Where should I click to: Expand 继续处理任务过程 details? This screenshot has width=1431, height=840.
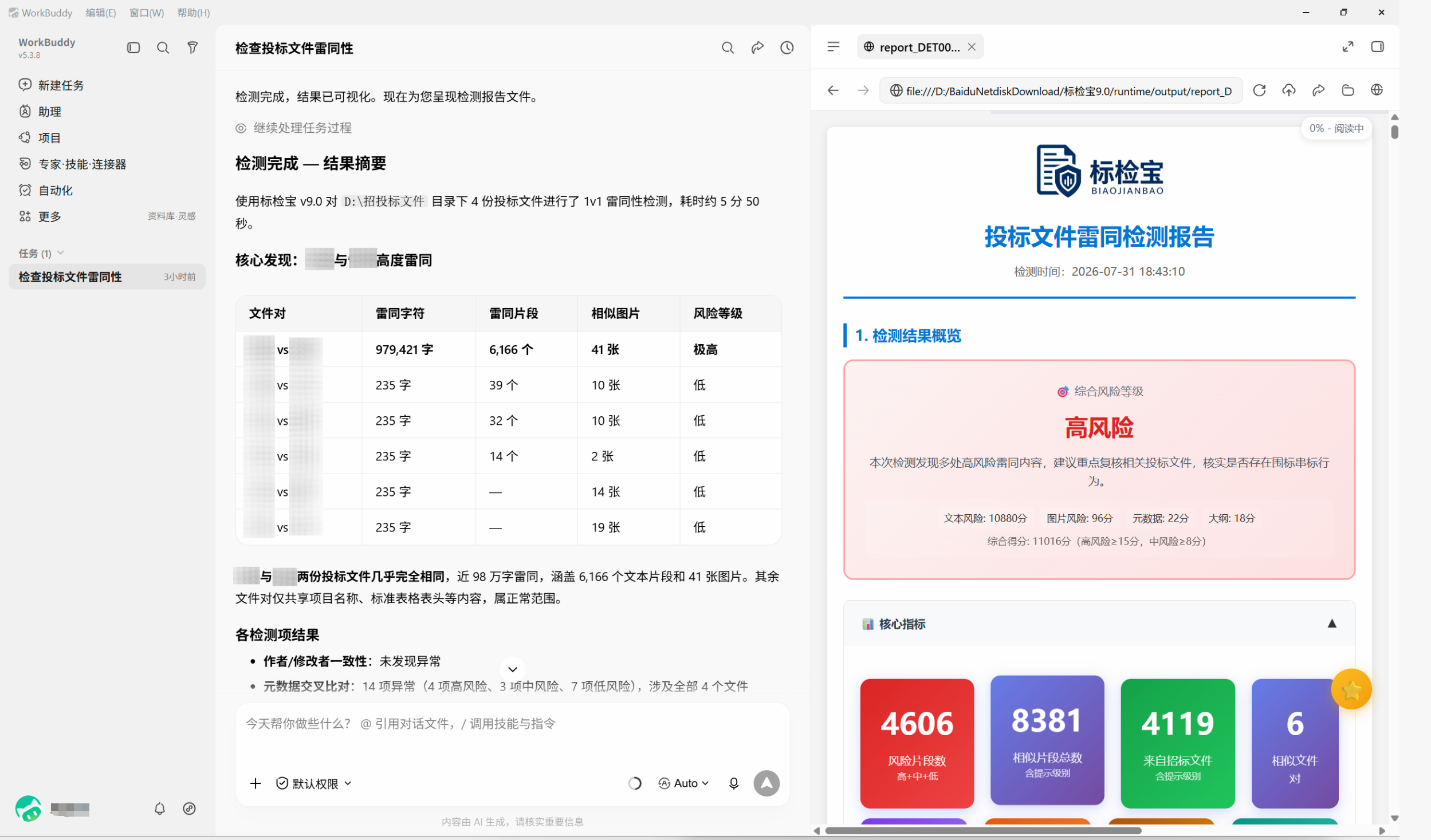point(294,128)
